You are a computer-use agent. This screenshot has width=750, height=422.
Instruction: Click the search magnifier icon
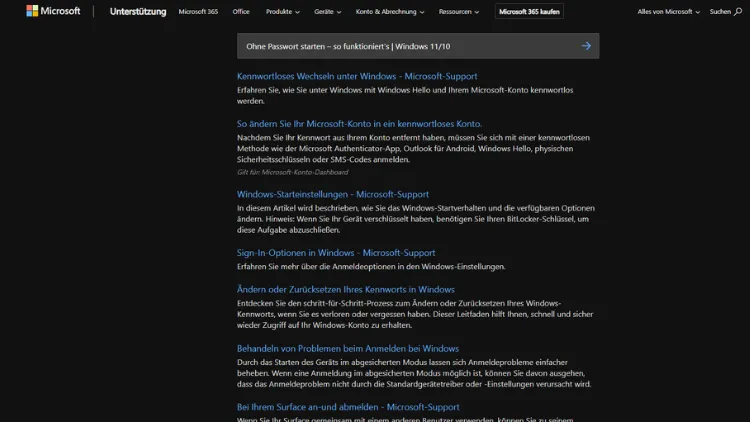(738, 11)
